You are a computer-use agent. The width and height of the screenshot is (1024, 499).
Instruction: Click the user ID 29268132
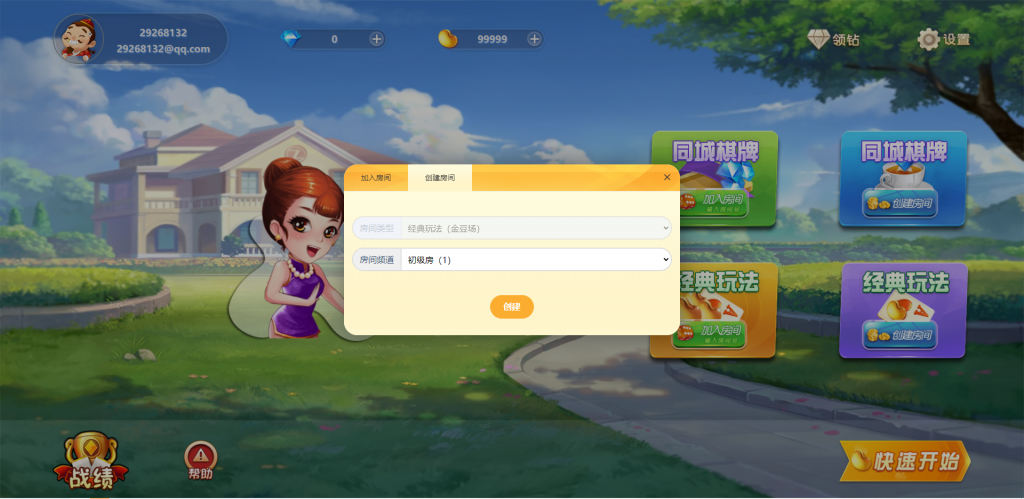[x=163, y=33]
